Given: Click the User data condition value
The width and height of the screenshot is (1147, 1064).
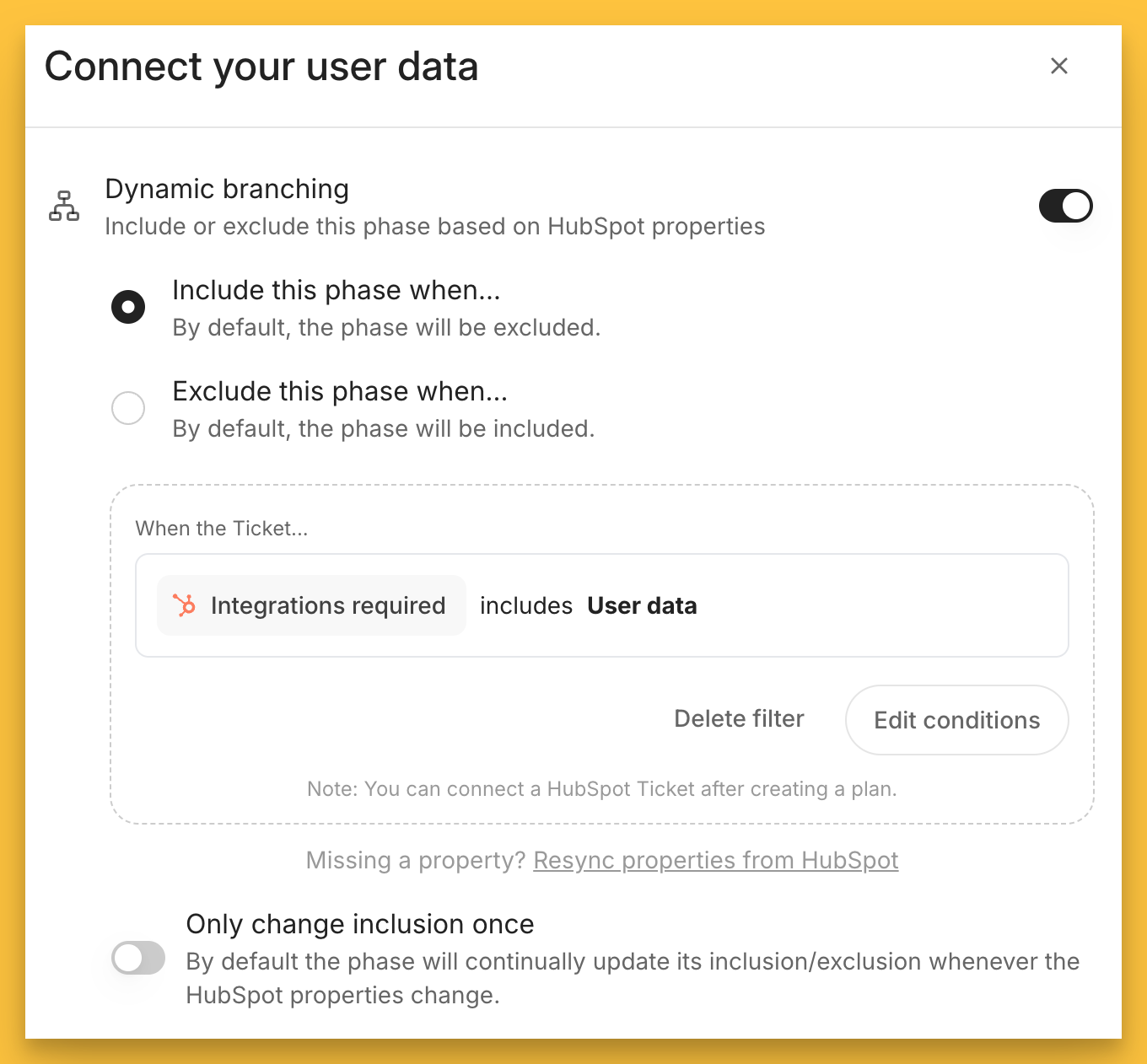Looking at the screenshot, I should pyautogui.click(x=642, y=605).
